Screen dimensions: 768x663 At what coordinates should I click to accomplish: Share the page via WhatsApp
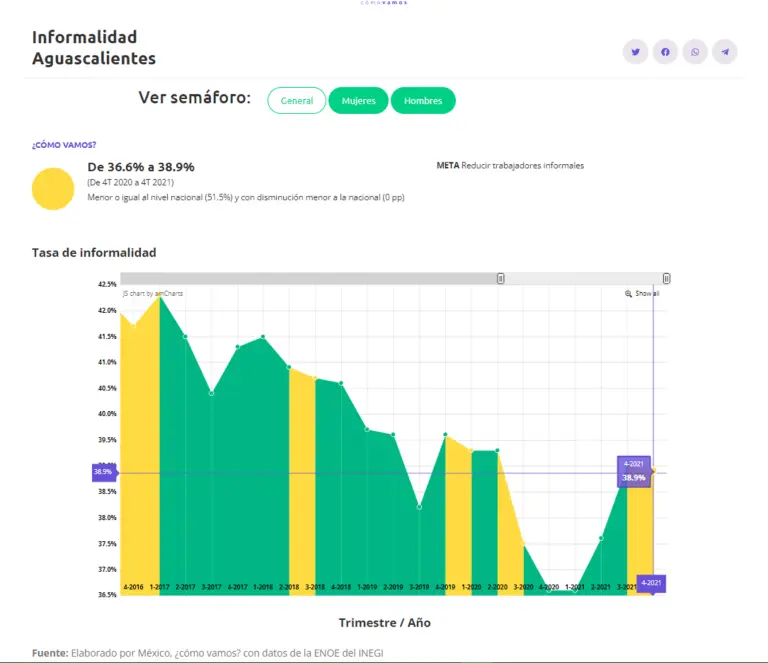click(x=695, y=52)
